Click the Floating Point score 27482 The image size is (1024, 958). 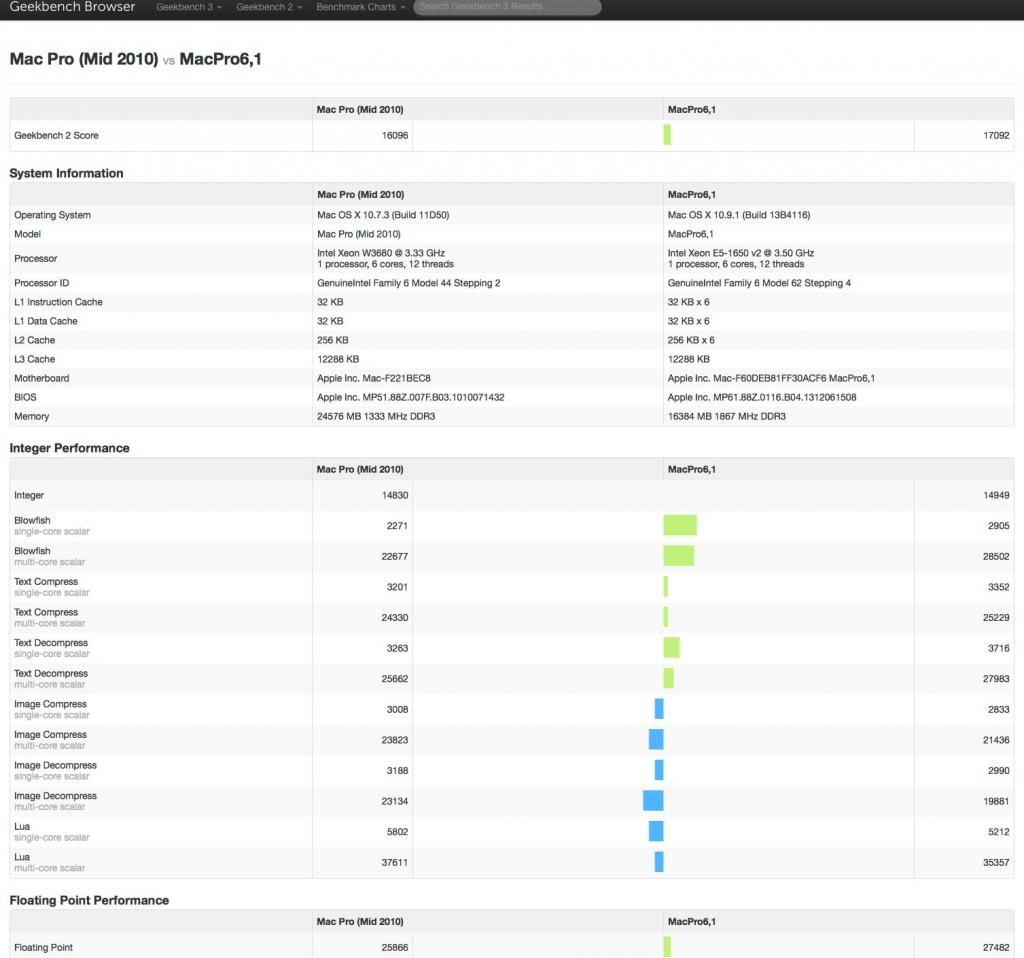pos(996,947)
